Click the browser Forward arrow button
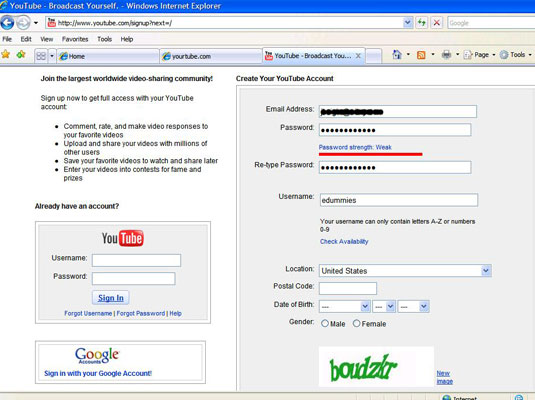 click(x=23, y=23)
